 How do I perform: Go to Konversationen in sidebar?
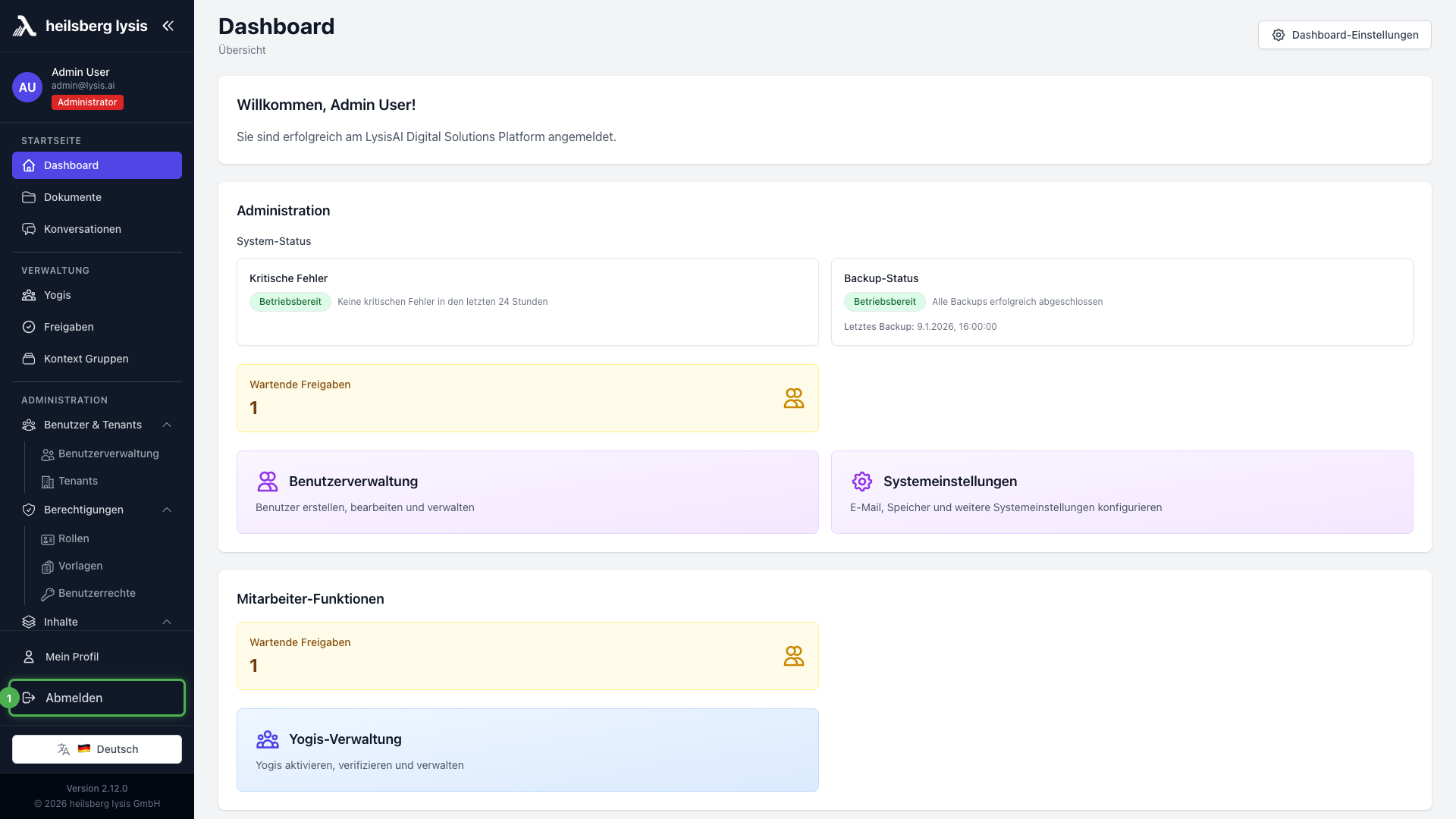point(82,229)
